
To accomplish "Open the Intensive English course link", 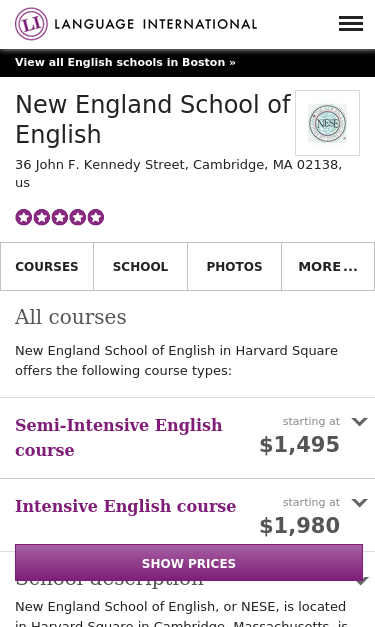I will (x=126, y=506).
